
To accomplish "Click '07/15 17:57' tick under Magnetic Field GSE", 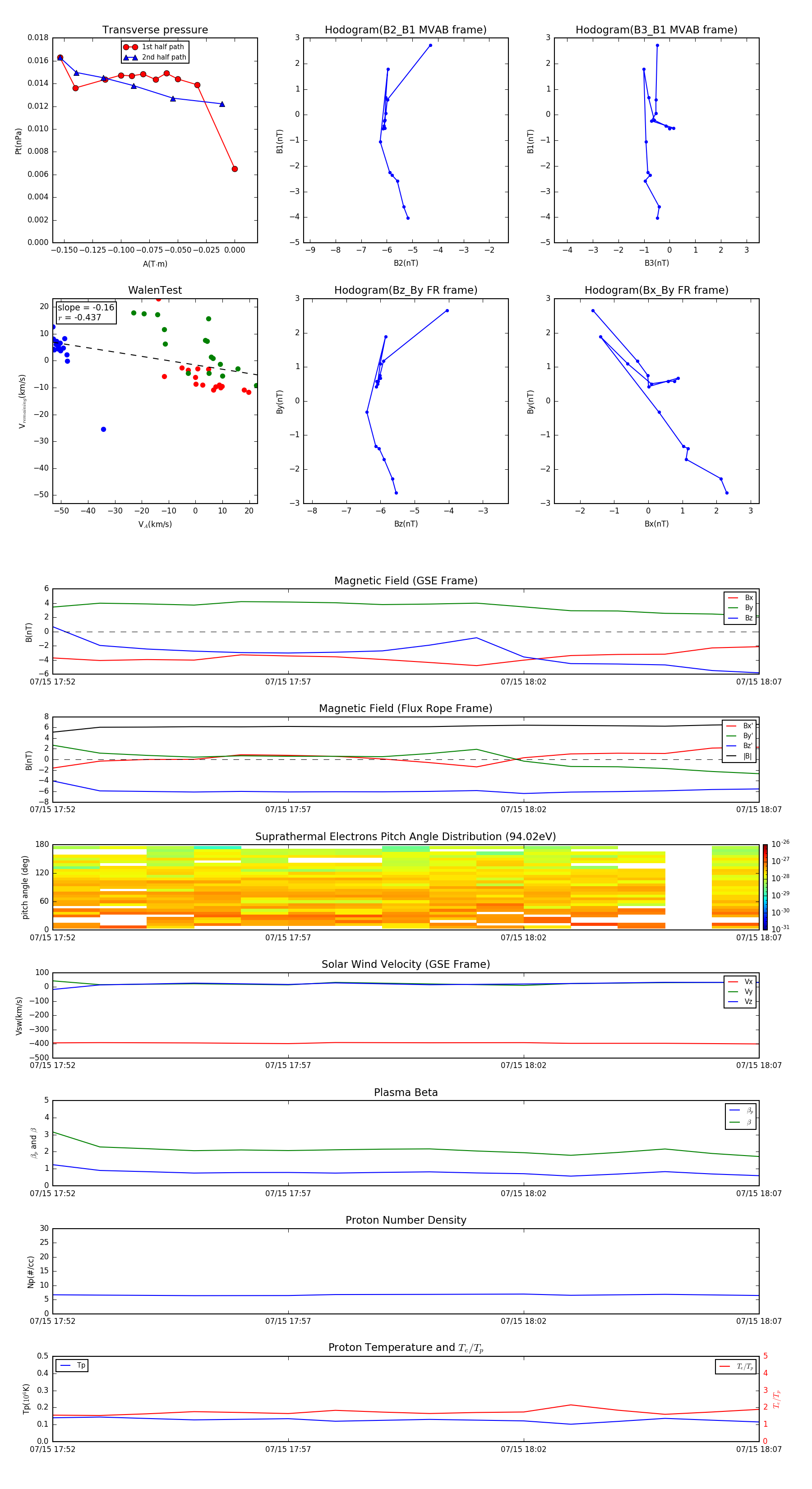I will (x=288, y=682).
